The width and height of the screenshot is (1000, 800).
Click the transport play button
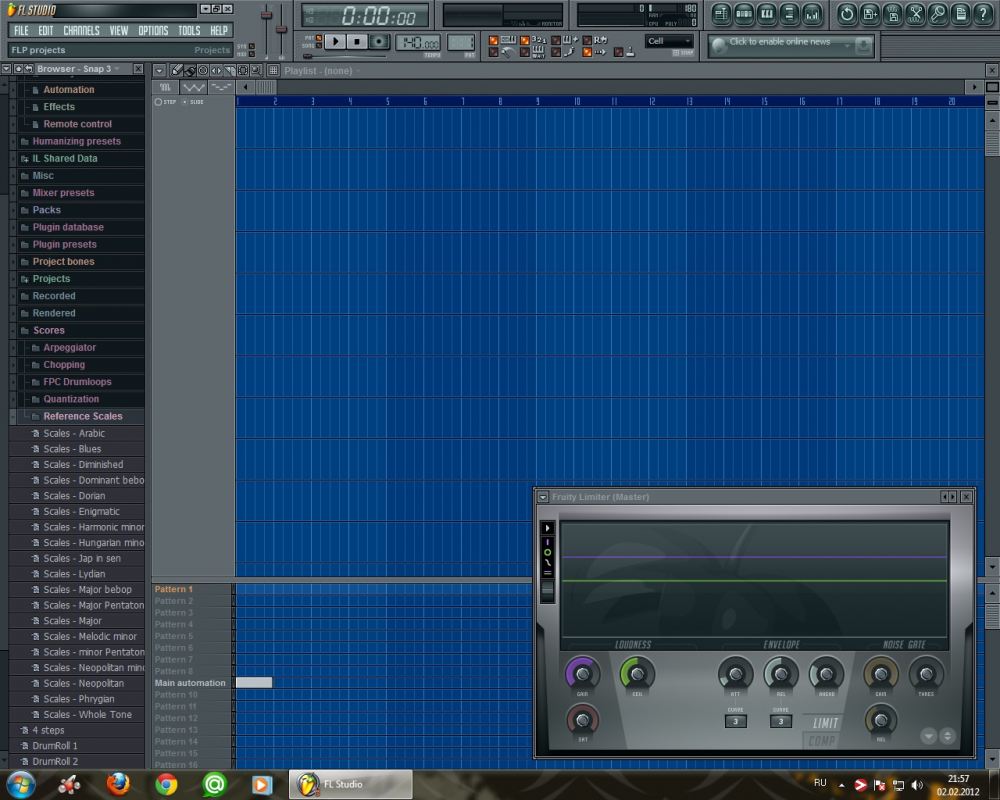(x=335, y=42)
